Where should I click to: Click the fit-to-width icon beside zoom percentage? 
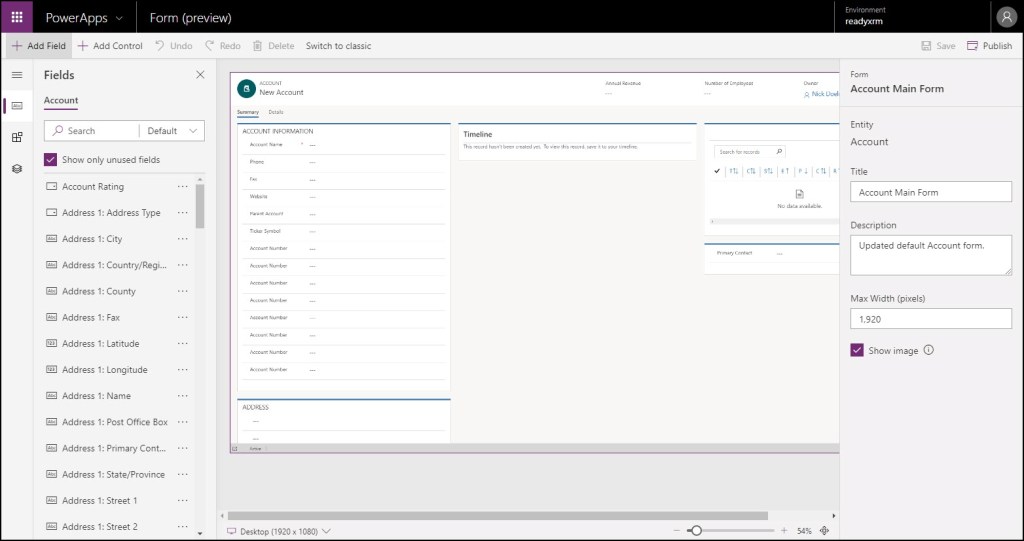click(825, 531)
